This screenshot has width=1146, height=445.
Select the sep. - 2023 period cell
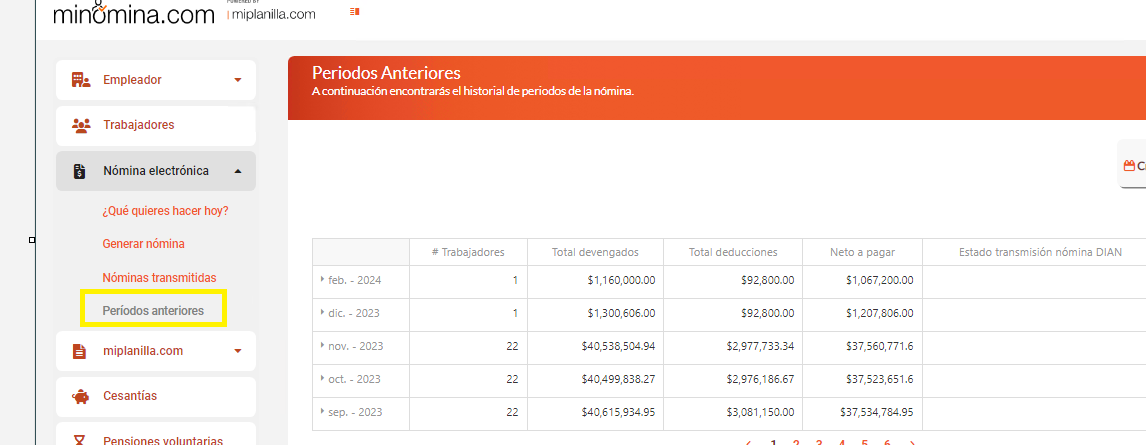click(361, 412)
